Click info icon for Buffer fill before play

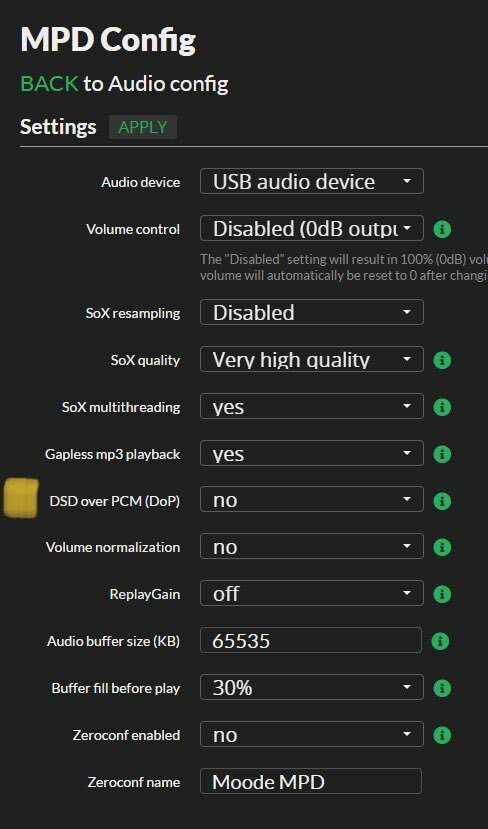point(442,688)
